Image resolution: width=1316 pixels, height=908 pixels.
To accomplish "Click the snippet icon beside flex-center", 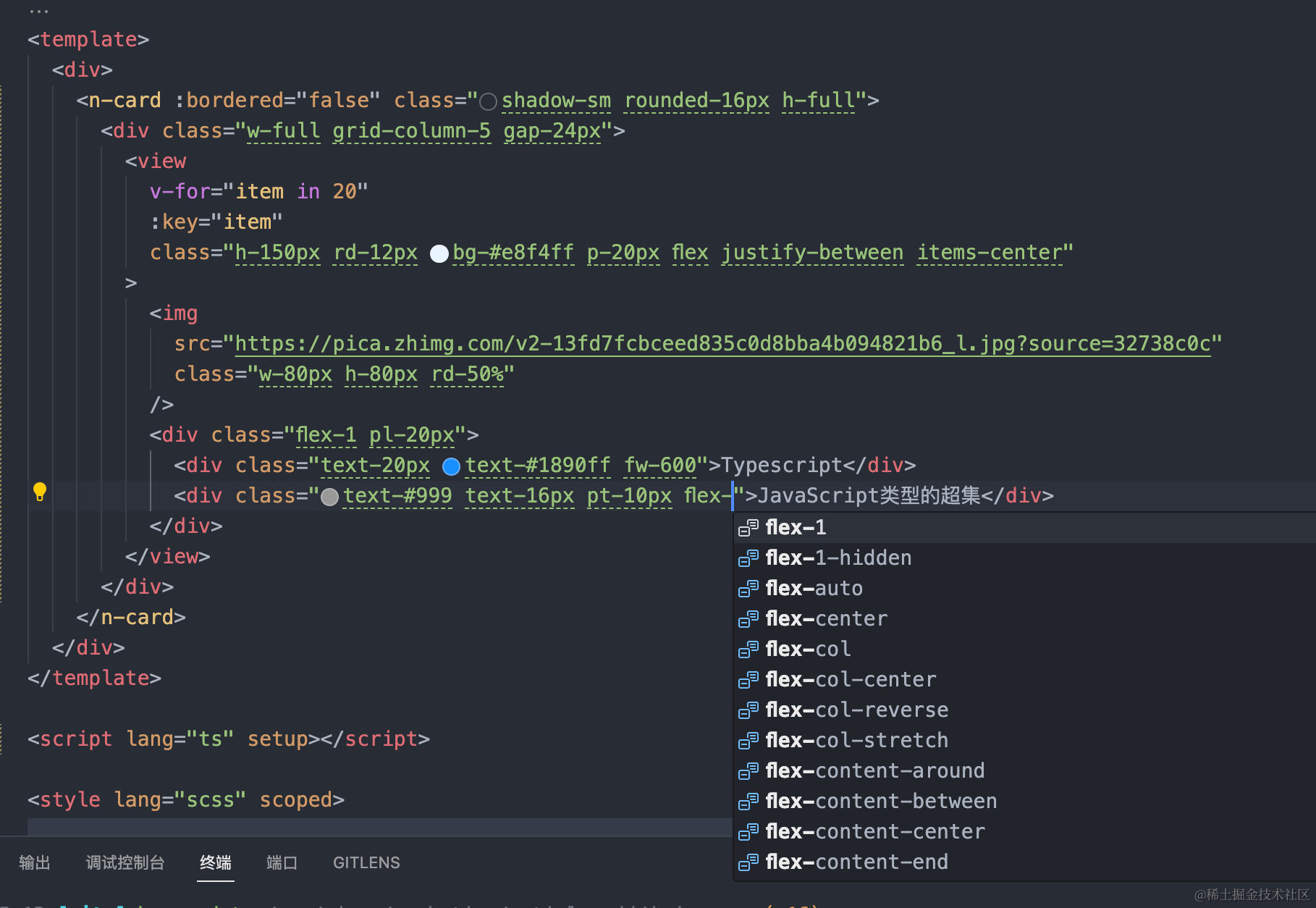I will (x=748, y=619).
